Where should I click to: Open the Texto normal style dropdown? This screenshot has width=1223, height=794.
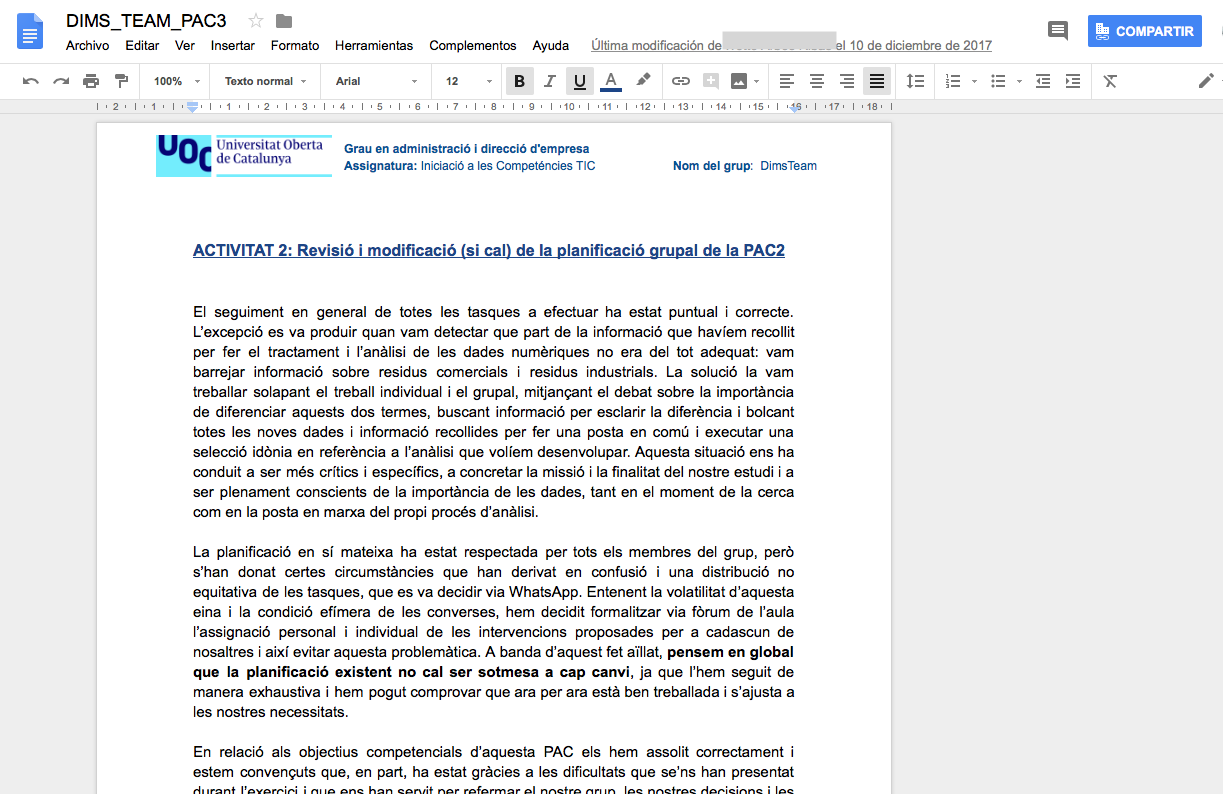[265, 81]
